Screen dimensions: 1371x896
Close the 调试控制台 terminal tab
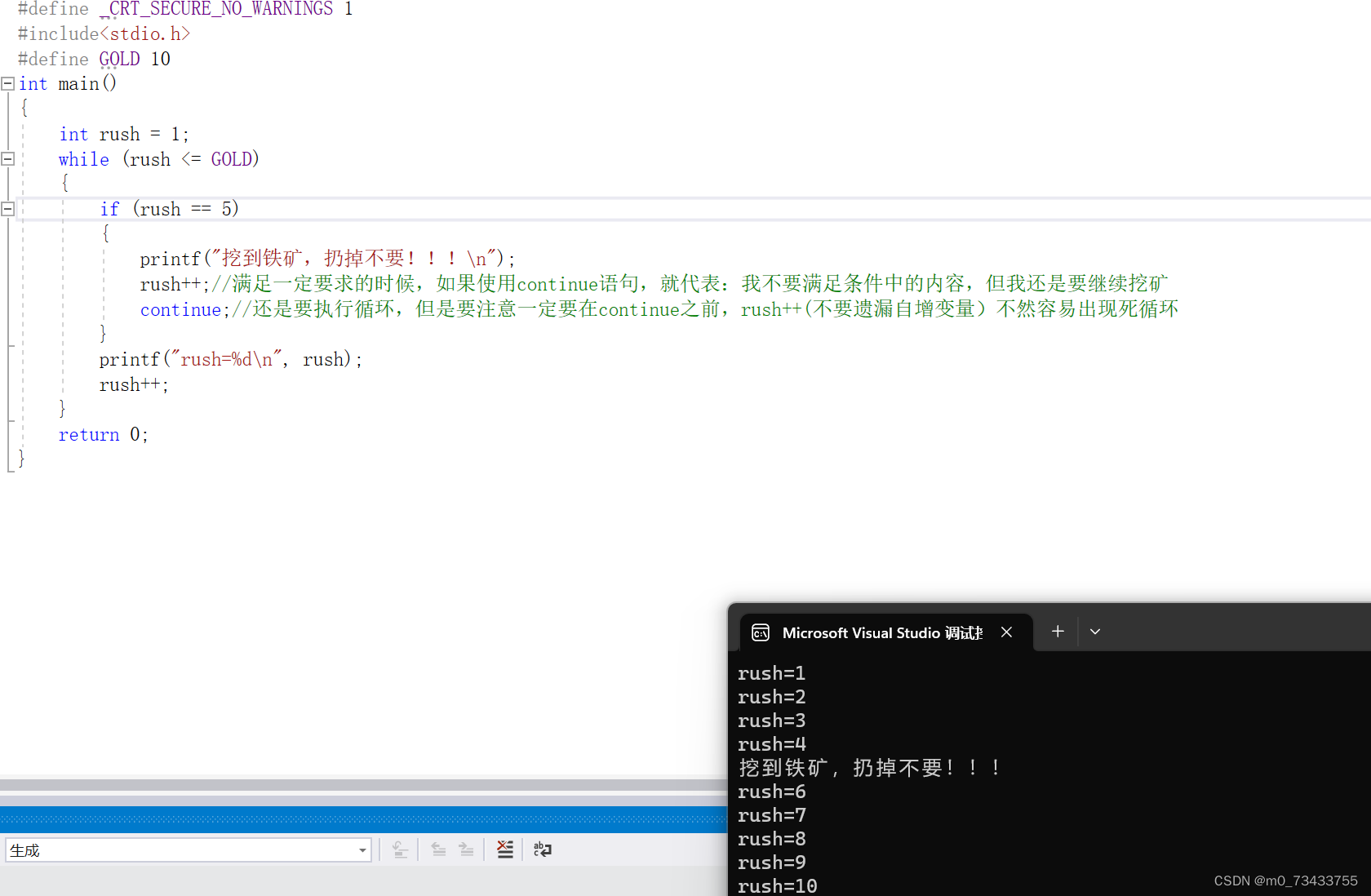1006,632
